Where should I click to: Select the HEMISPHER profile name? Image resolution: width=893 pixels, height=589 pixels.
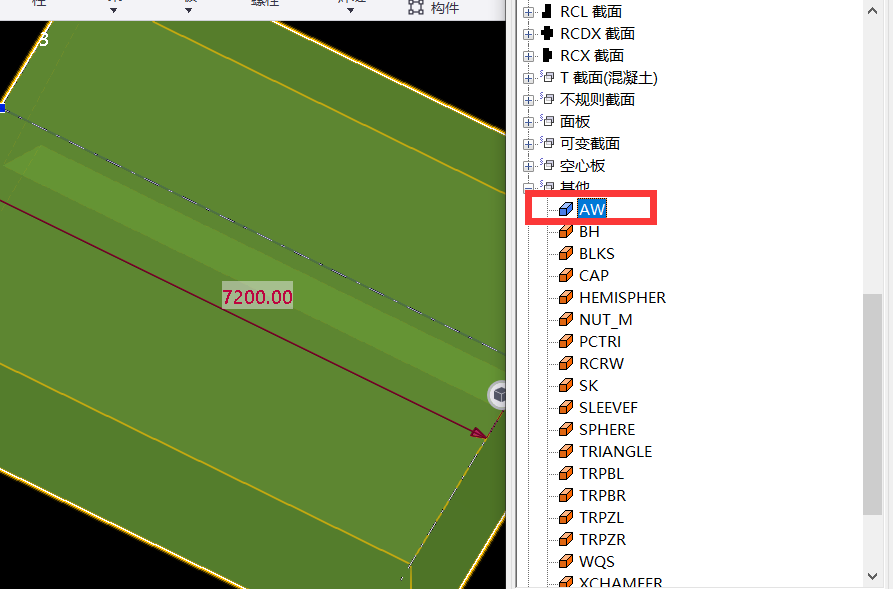(x=622, y=297)
